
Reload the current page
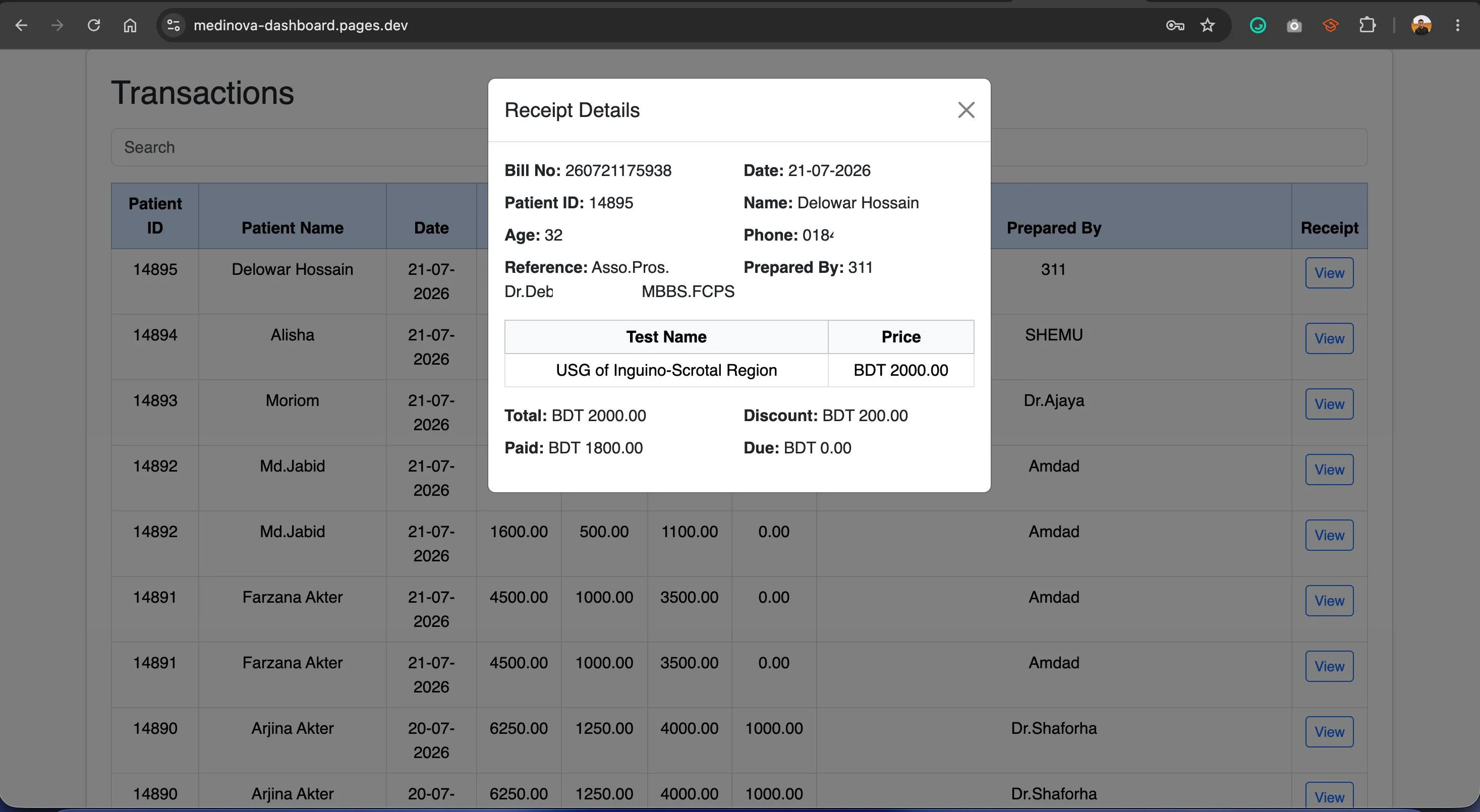[x=94, y=25]
